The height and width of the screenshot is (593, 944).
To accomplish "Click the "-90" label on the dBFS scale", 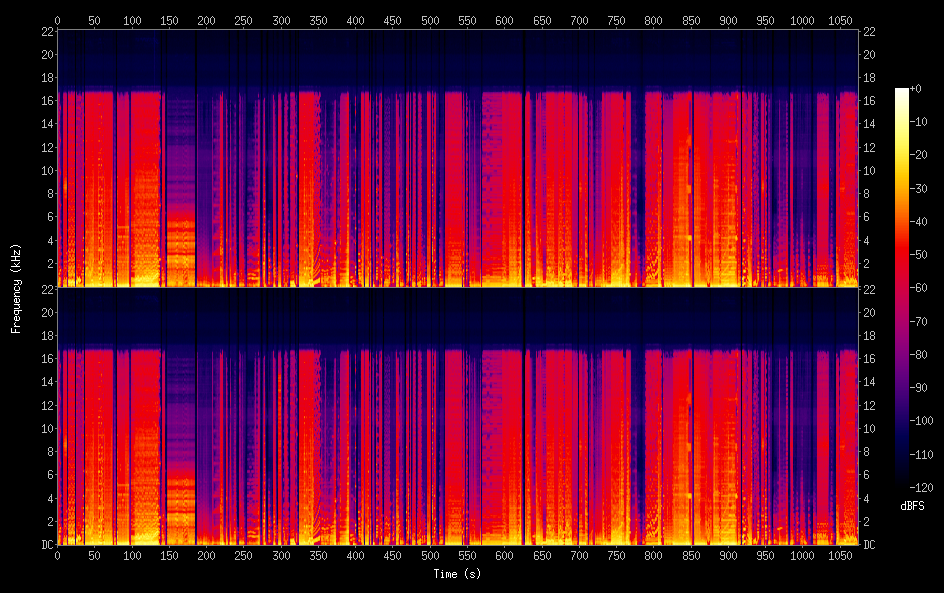I will (x=925, y=386).
